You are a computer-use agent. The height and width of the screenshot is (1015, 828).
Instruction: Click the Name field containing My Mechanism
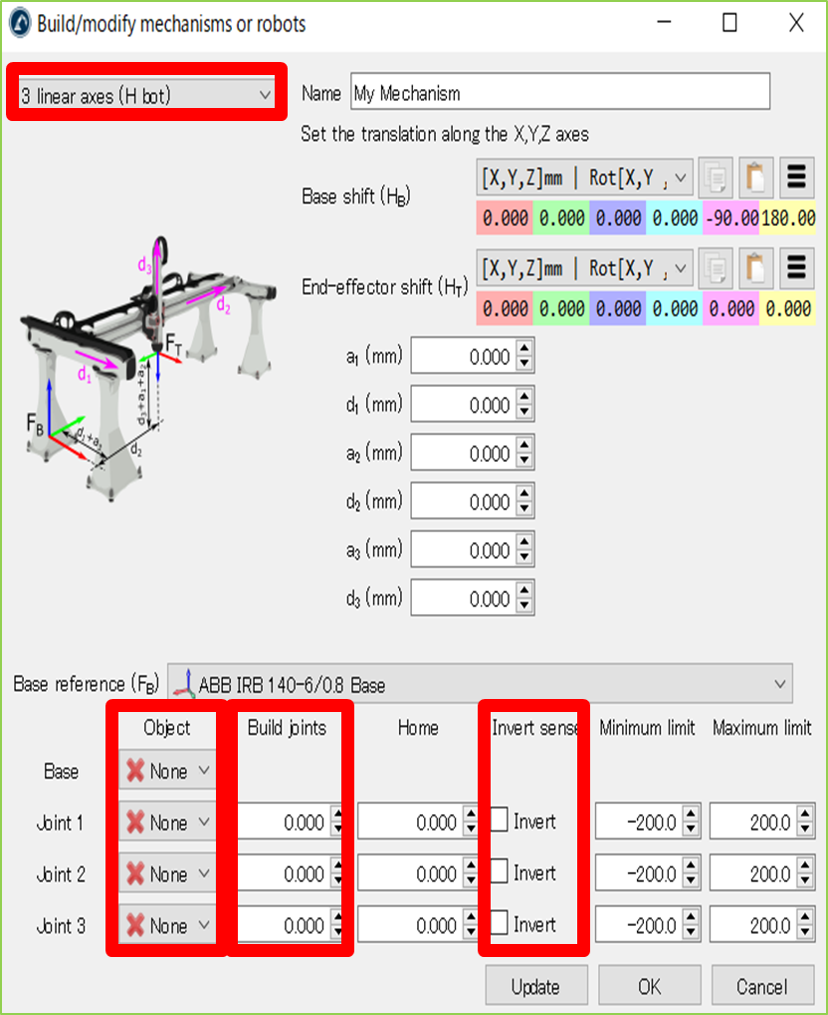560,93
